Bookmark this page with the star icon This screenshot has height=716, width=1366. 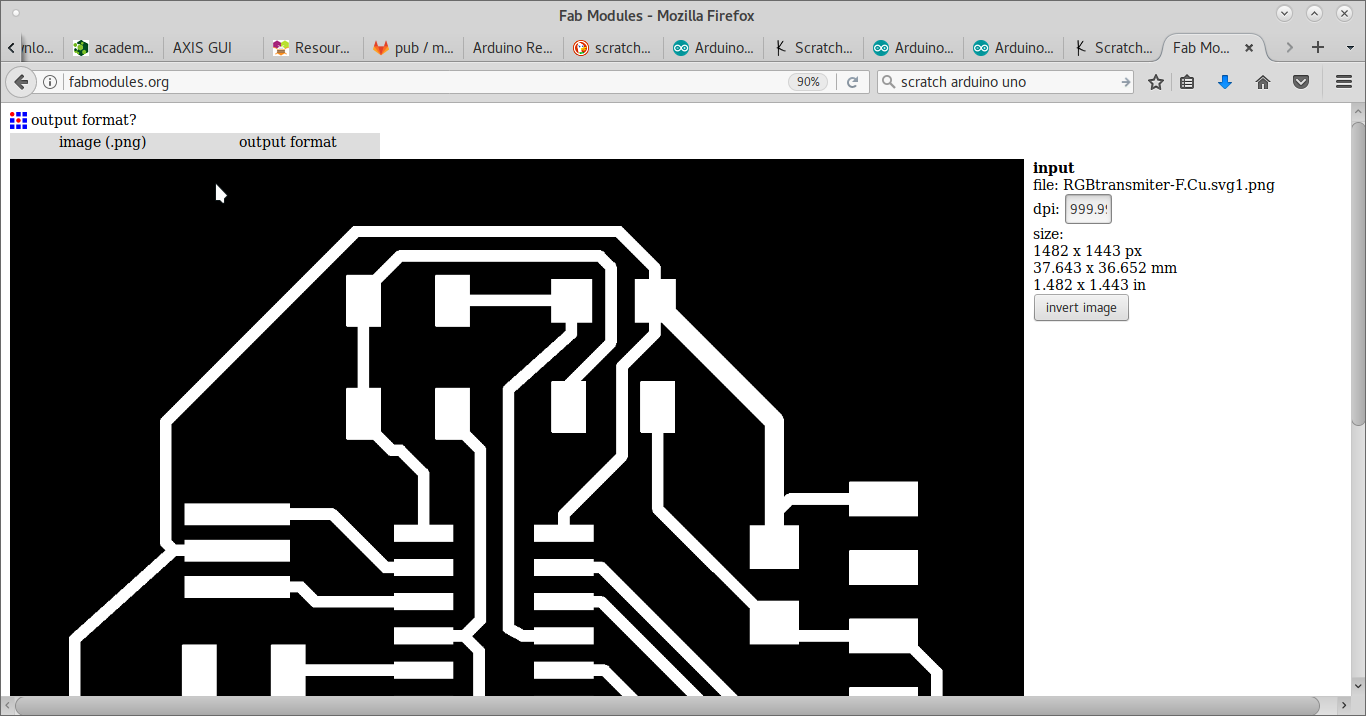pos(1156,82)
